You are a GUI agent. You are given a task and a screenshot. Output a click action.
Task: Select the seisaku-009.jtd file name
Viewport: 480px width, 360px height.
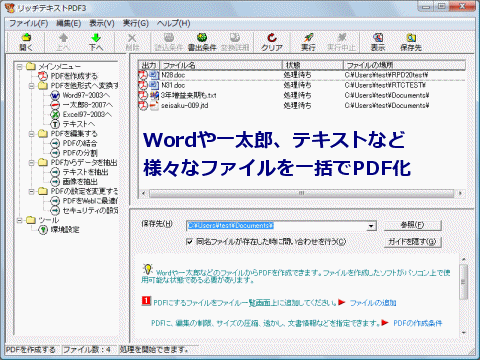[x=185, y=106]
